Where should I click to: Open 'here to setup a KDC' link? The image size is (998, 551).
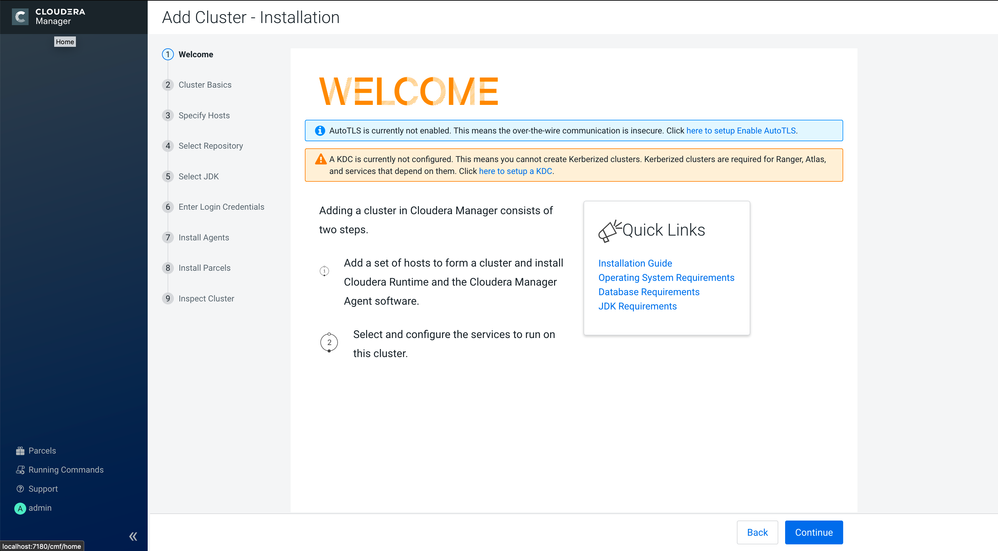point(516,171)
